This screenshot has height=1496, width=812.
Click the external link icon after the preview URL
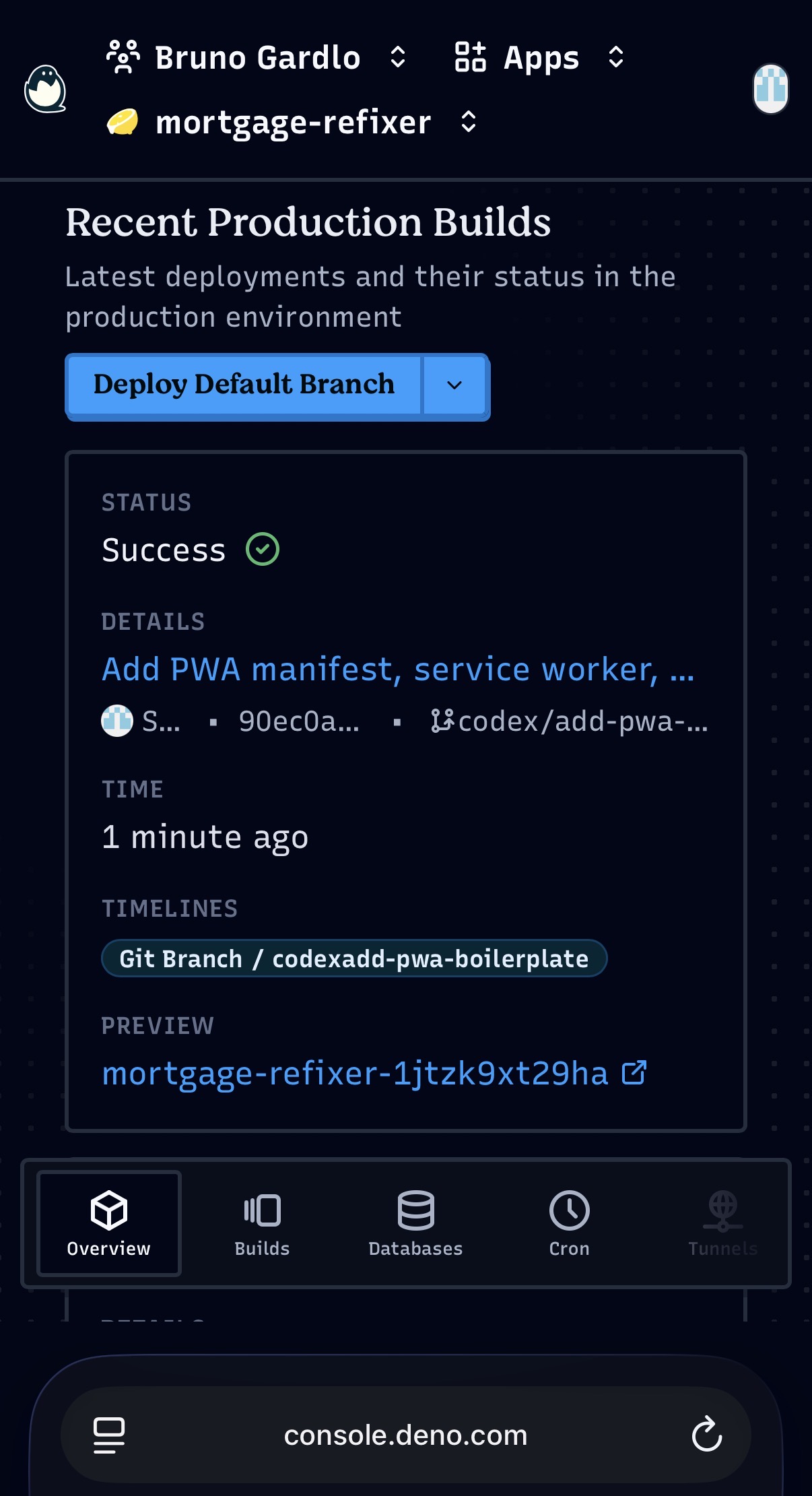[x=634, y=1072]
